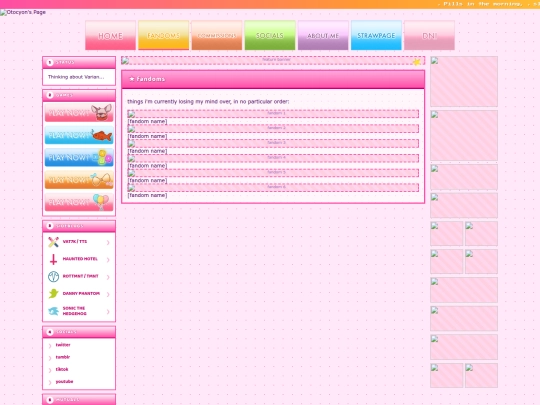This screenshot has height=405, width=540.
Task: Click the status text 'Thinking about Varian...'
Action: [x=76, y=77]
